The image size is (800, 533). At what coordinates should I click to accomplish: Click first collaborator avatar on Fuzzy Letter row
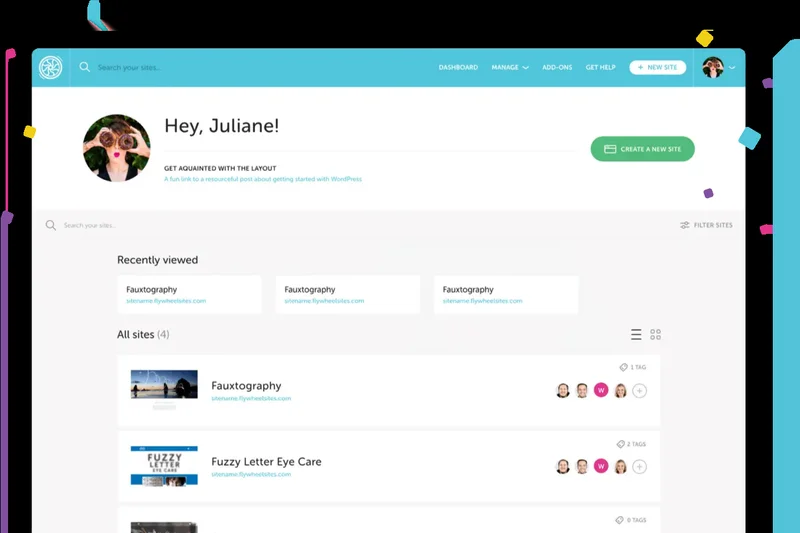(x=563, y=466)
